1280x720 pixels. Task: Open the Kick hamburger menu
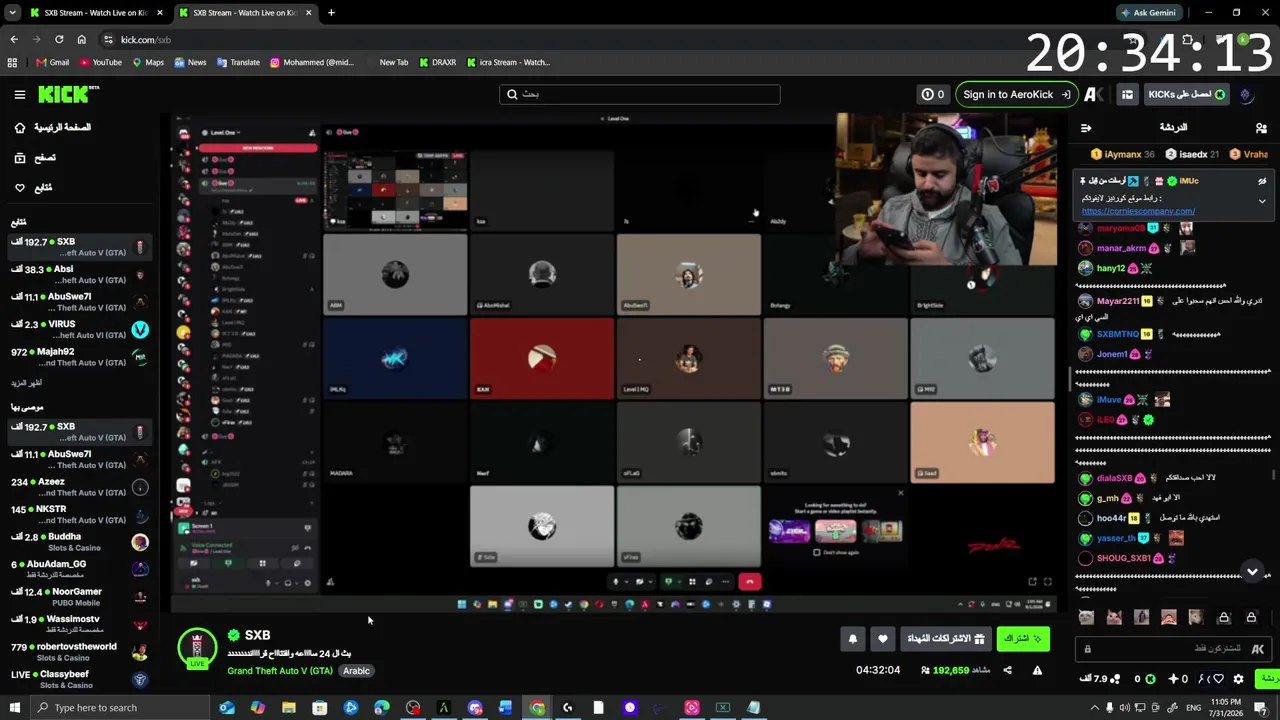[x=19, y=94]
